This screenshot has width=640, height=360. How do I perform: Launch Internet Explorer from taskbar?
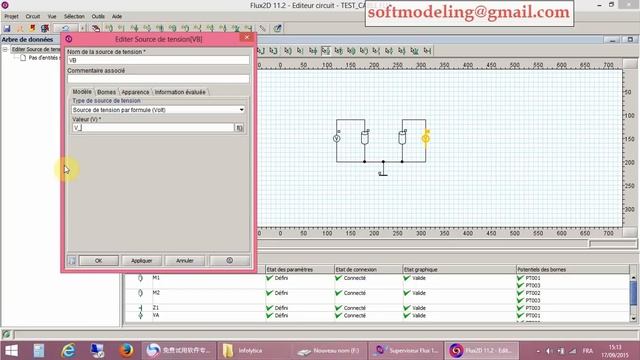68,350
